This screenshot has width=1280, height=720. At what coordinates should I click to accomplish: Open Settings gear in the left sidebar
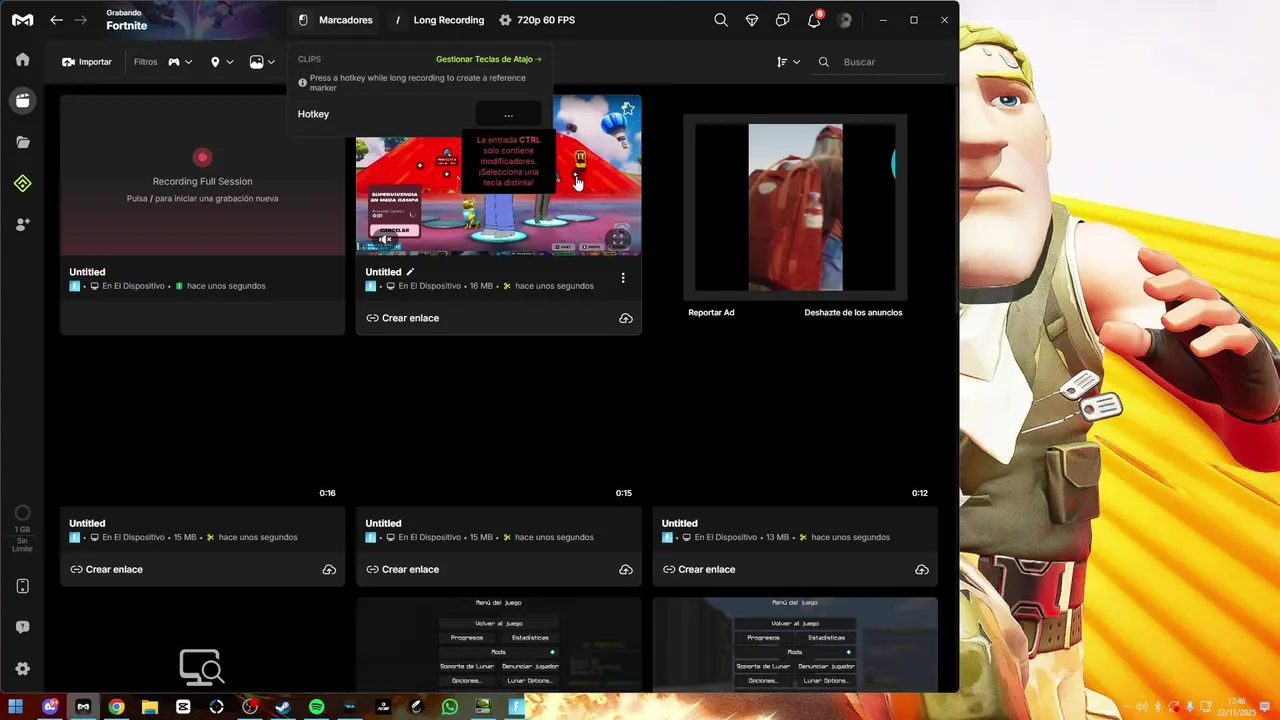point(22,669)
